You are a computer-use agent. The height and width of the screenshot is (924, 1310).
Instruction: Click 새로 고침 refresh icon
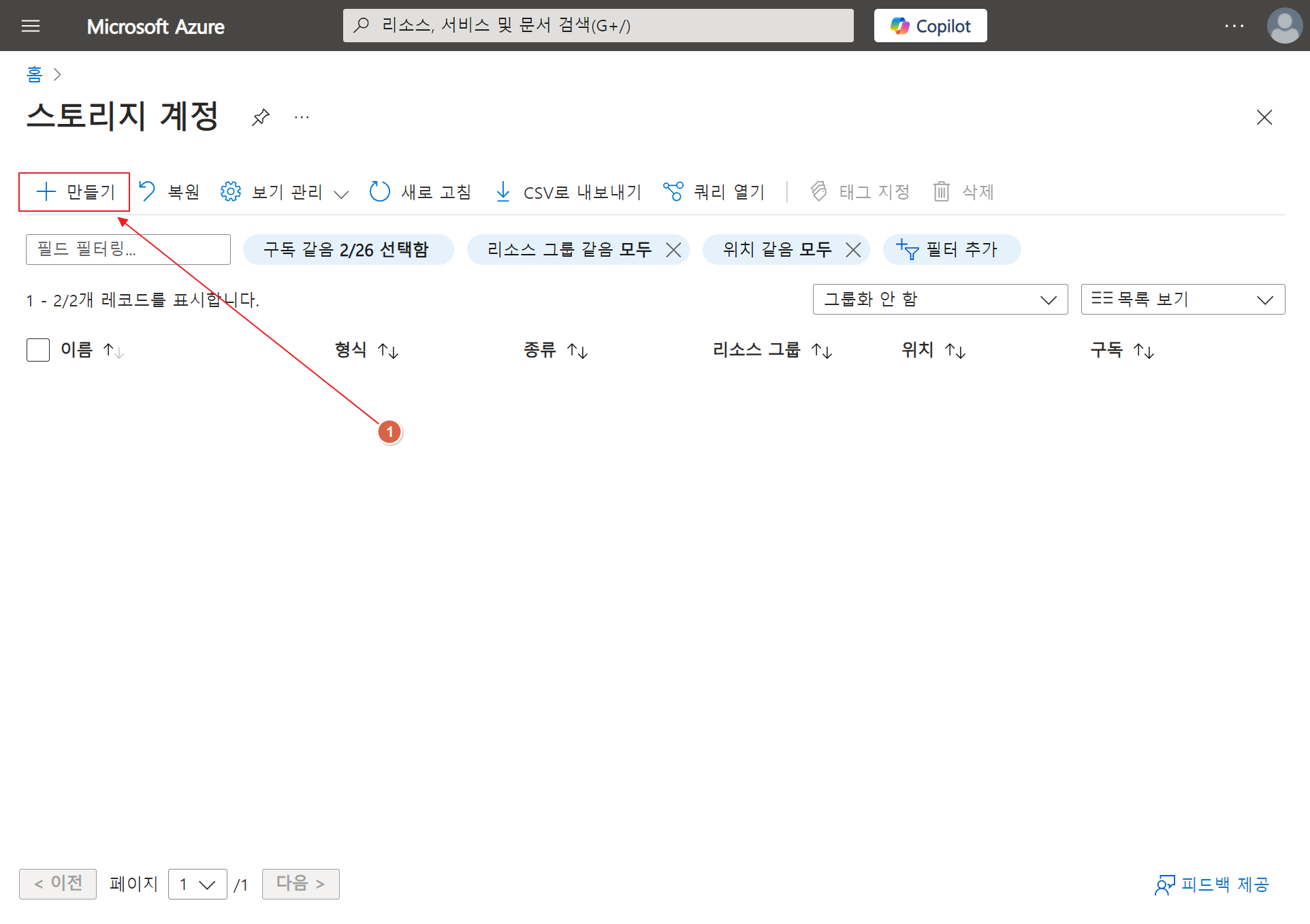click(379, 191)
